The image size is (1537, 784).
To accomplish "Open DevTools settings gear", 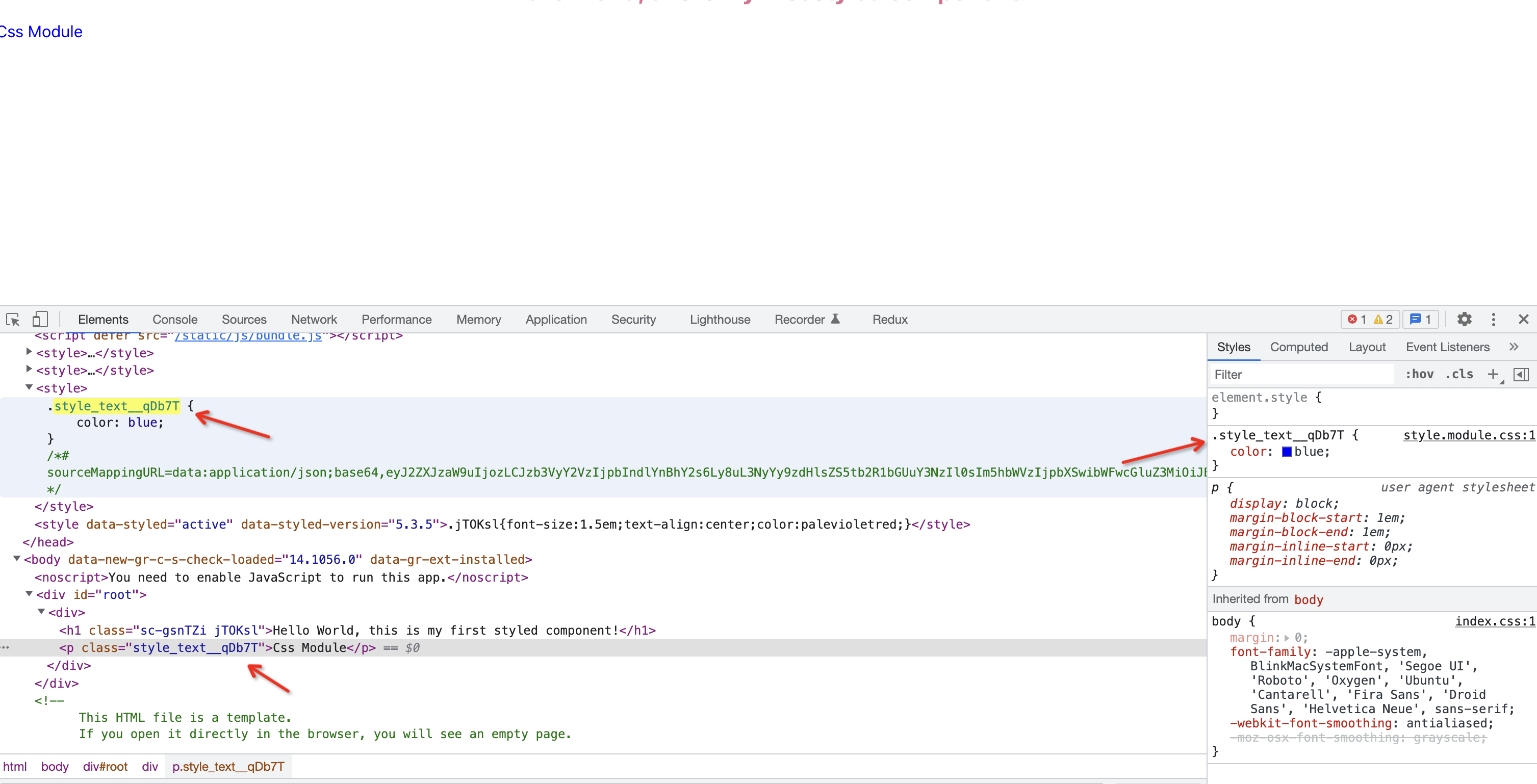I will [x=1464, y=320].
